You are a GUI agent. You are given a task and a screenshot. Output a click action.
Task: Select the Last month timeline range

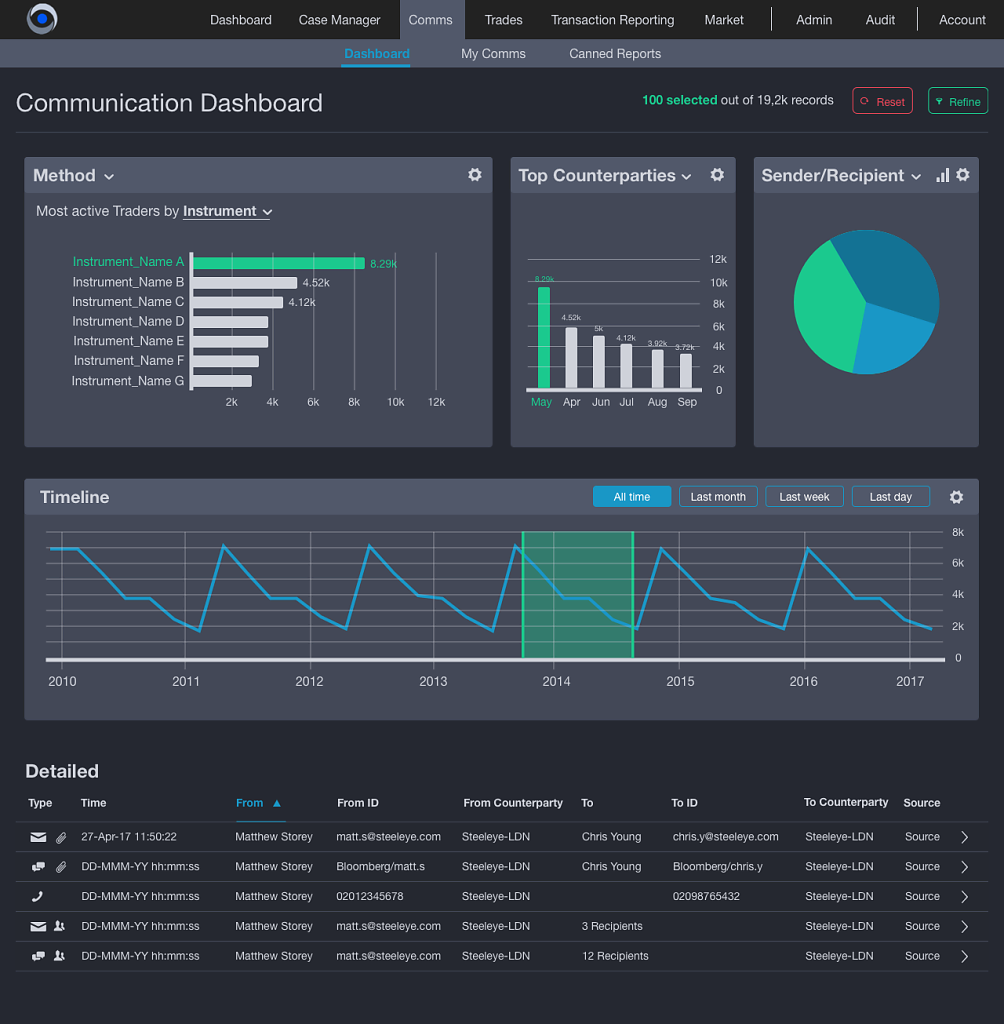[x=718, y=496]
